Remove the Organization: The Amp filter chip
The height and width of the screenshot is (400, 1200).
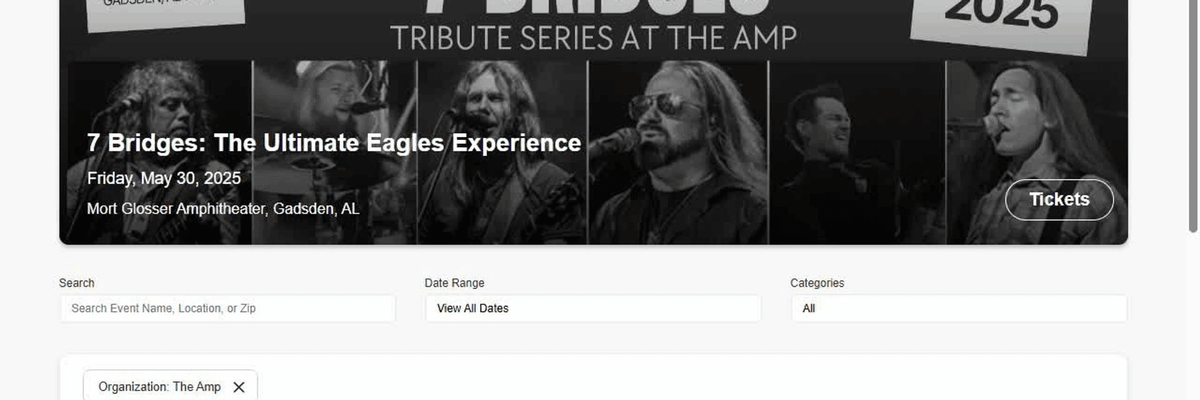(239, 387)
